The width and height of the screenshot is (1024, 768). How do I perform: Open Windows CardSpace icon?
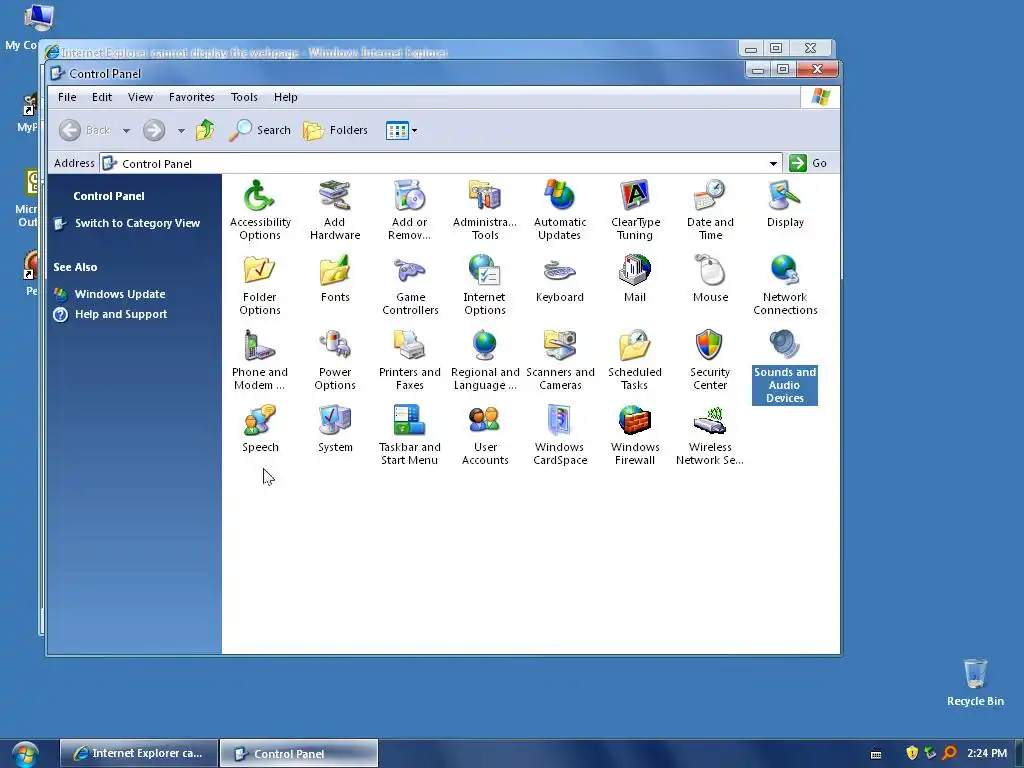click(560, 436)
